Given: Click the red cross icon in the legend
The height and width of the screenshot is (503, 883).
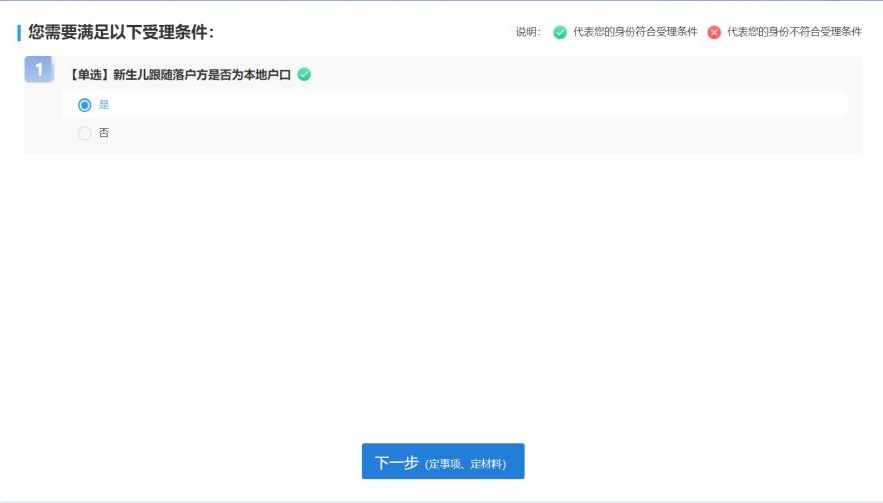Looking at the screenshot, I should click(714, 32).
